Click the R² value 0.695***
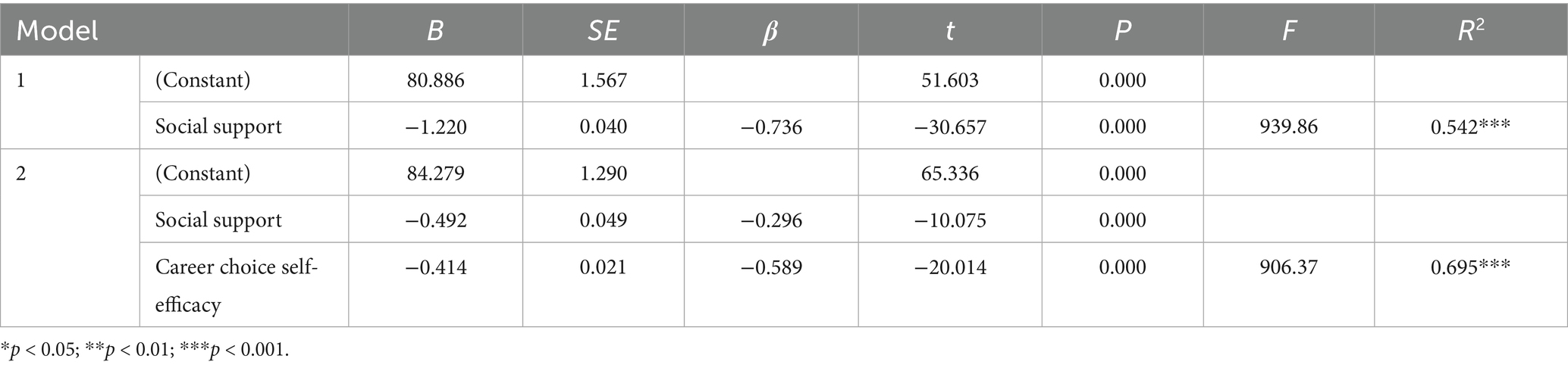The image size is (1568, 368). tap(1470, 267)
